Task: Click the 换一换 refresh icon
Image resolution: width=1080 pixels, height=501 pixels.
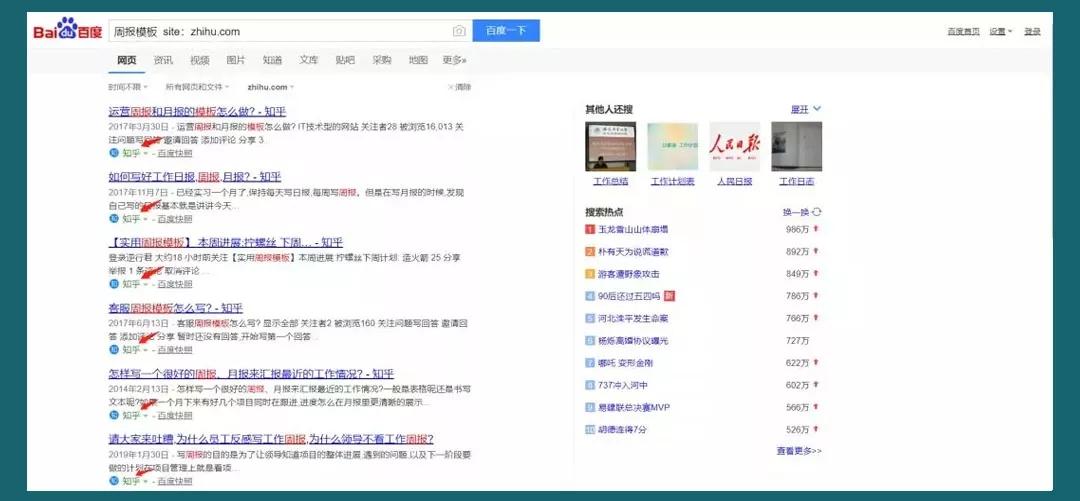Action: [x=817, y=212]
